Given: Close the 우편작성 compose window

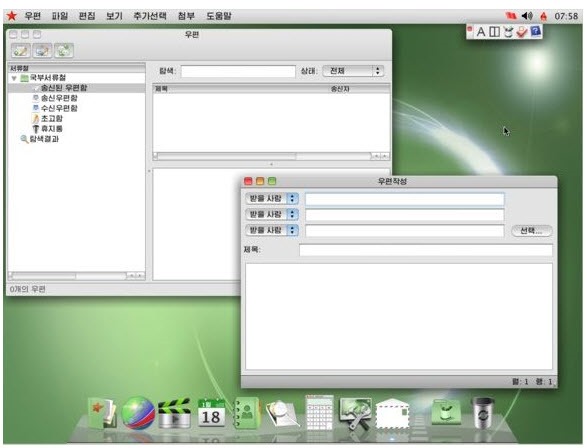Looking at the screenshot, I should (248, 181).
